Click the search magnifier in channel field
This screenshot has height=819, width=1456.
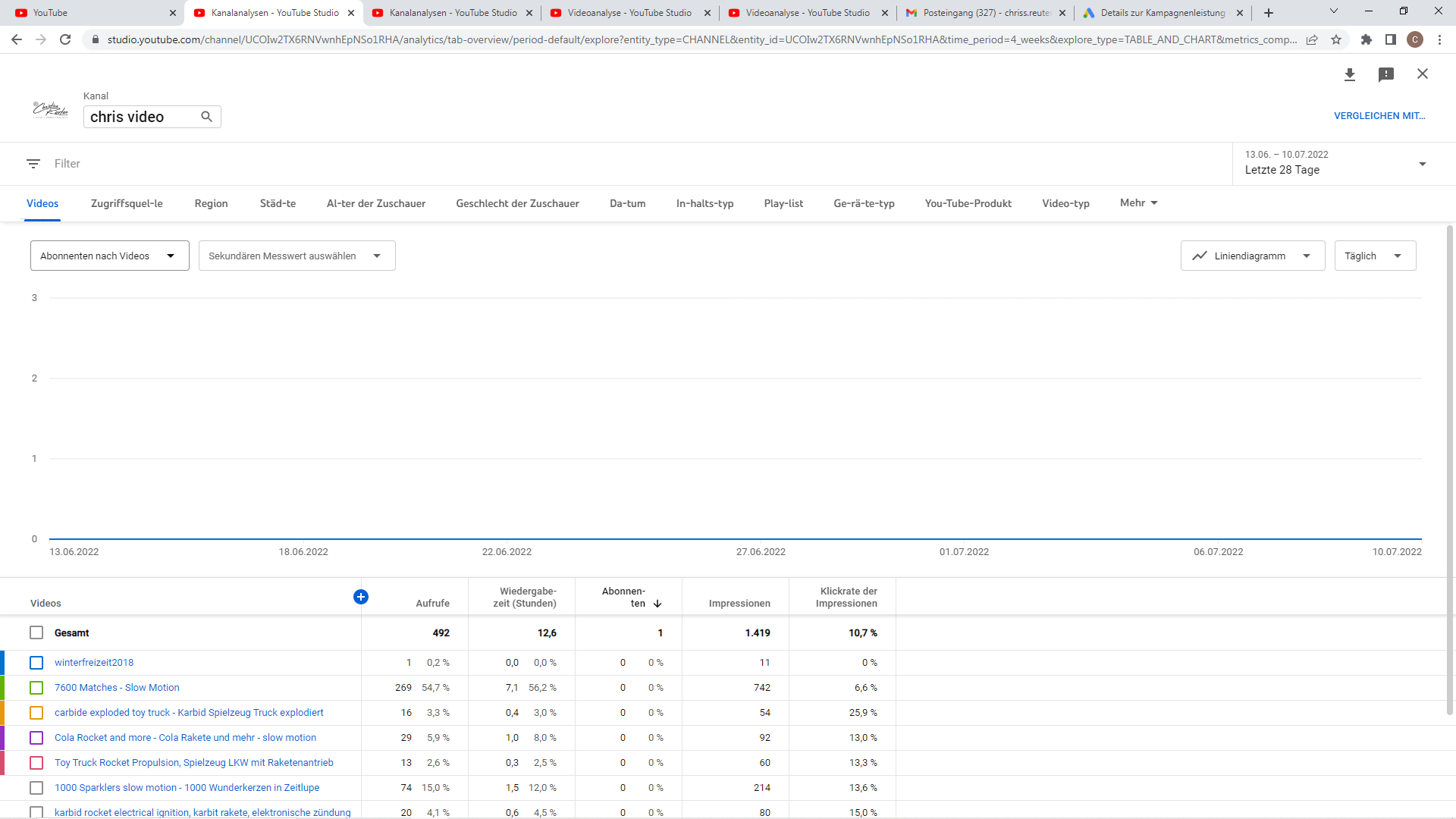[x=206, y=117]
